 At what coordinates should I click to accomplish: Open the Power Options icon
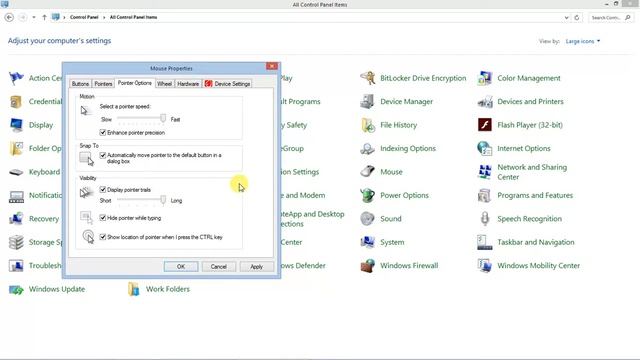[x=367, y=195]
